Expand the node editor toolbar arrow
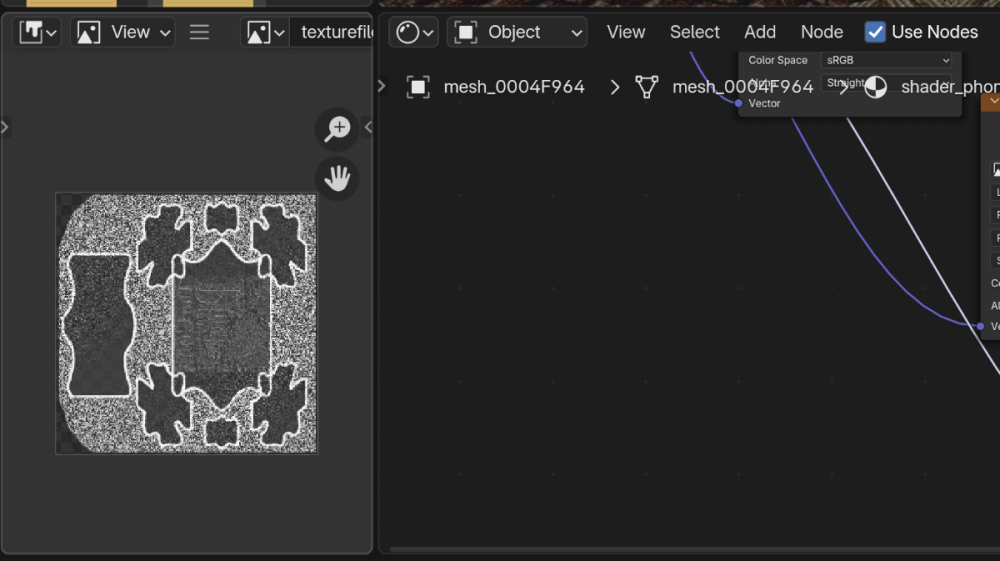This screenshot has width=1000, height=561. (381, 86)
